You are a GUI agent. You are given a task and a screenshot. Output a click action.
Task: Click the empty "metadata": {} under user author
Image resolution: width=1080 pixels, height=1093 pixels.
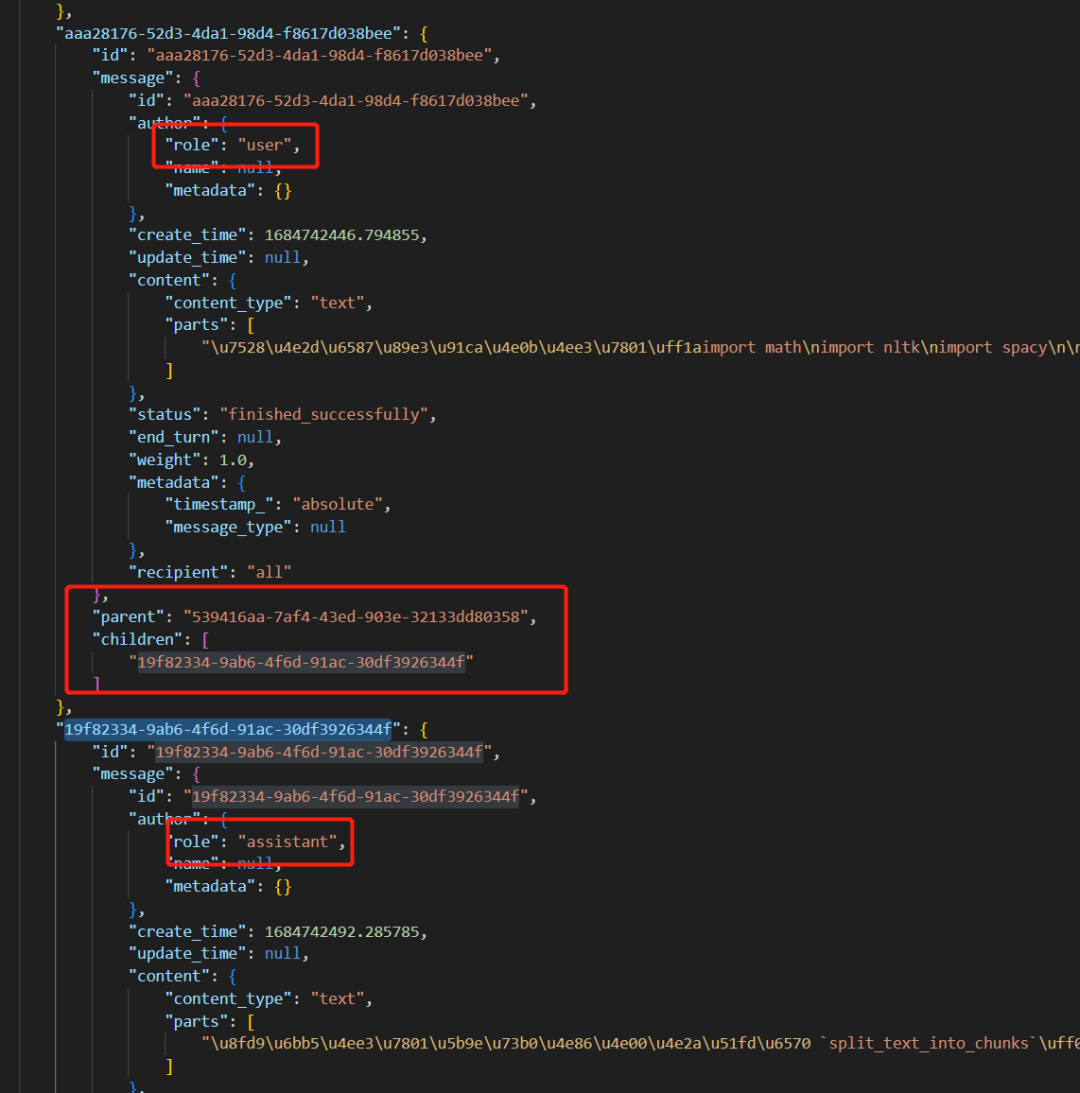[228, 190]
